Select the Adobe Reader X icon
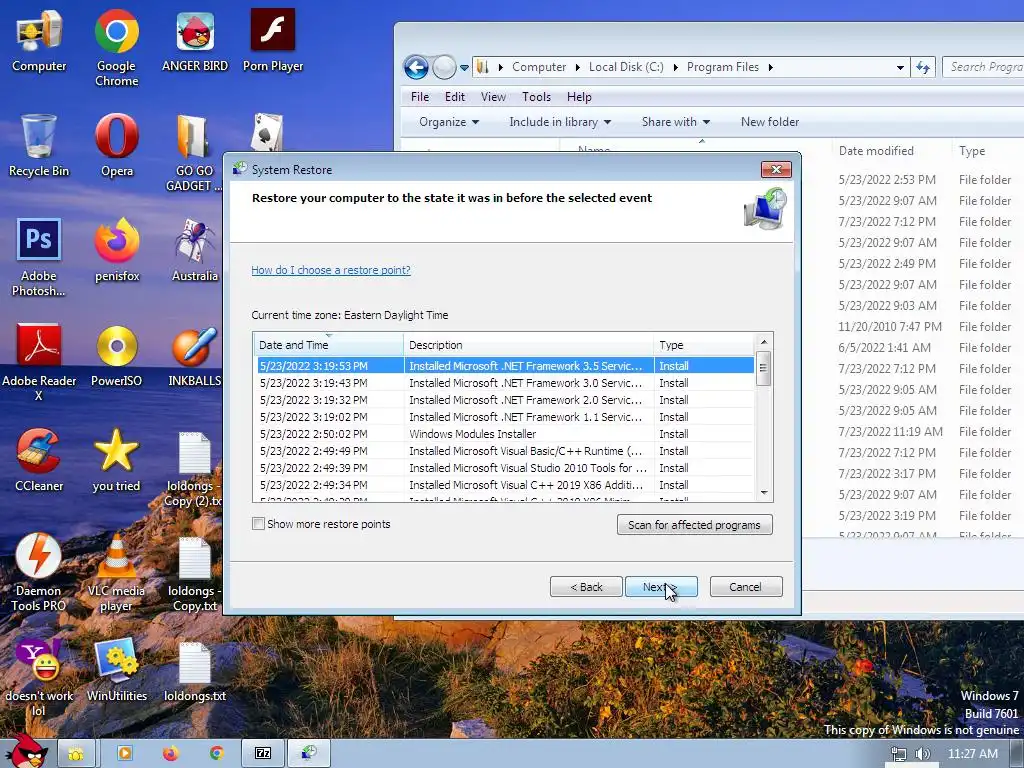This screenshot has width=1024, height=768. [x=39, y=362]
